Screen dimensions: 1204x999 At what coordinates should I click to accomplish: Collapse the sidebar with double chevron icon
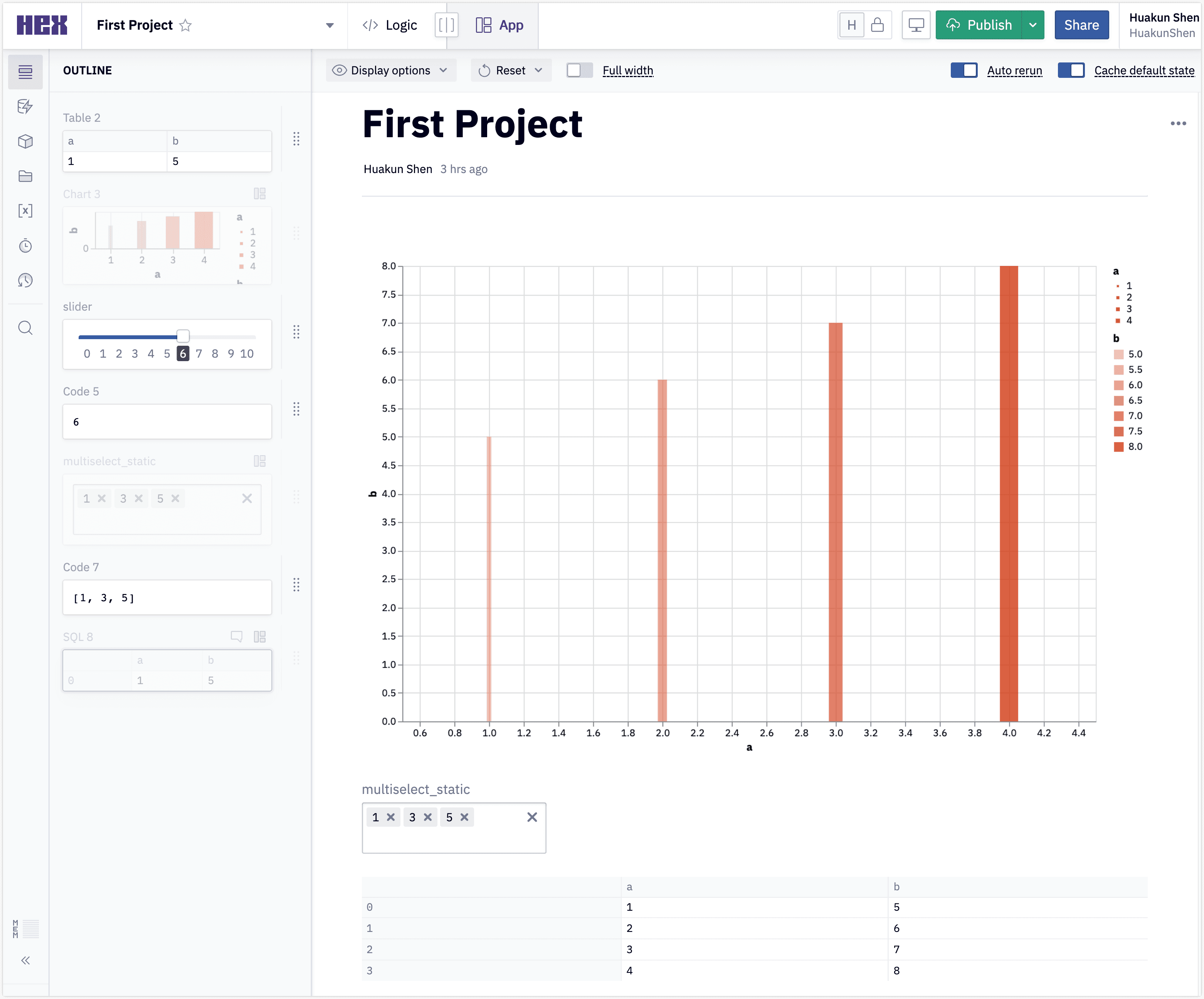click(25, 960)
